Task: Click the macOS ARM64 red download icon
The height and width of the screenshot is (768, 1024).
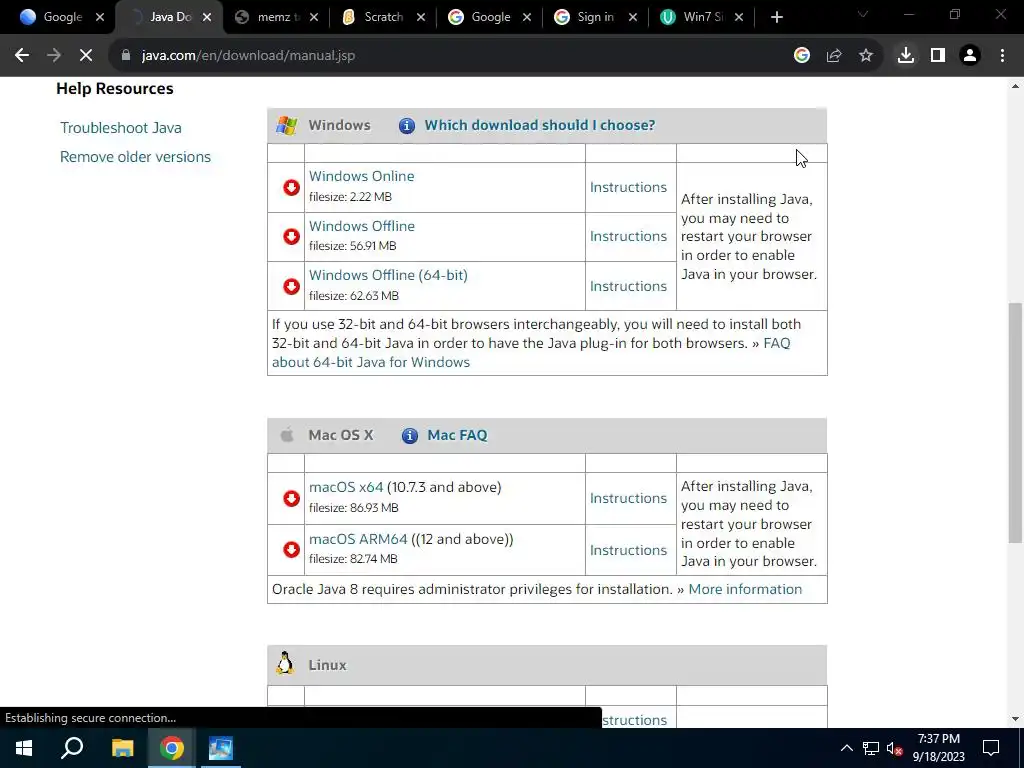Action: pyautogui.click(x=291, y=550)
